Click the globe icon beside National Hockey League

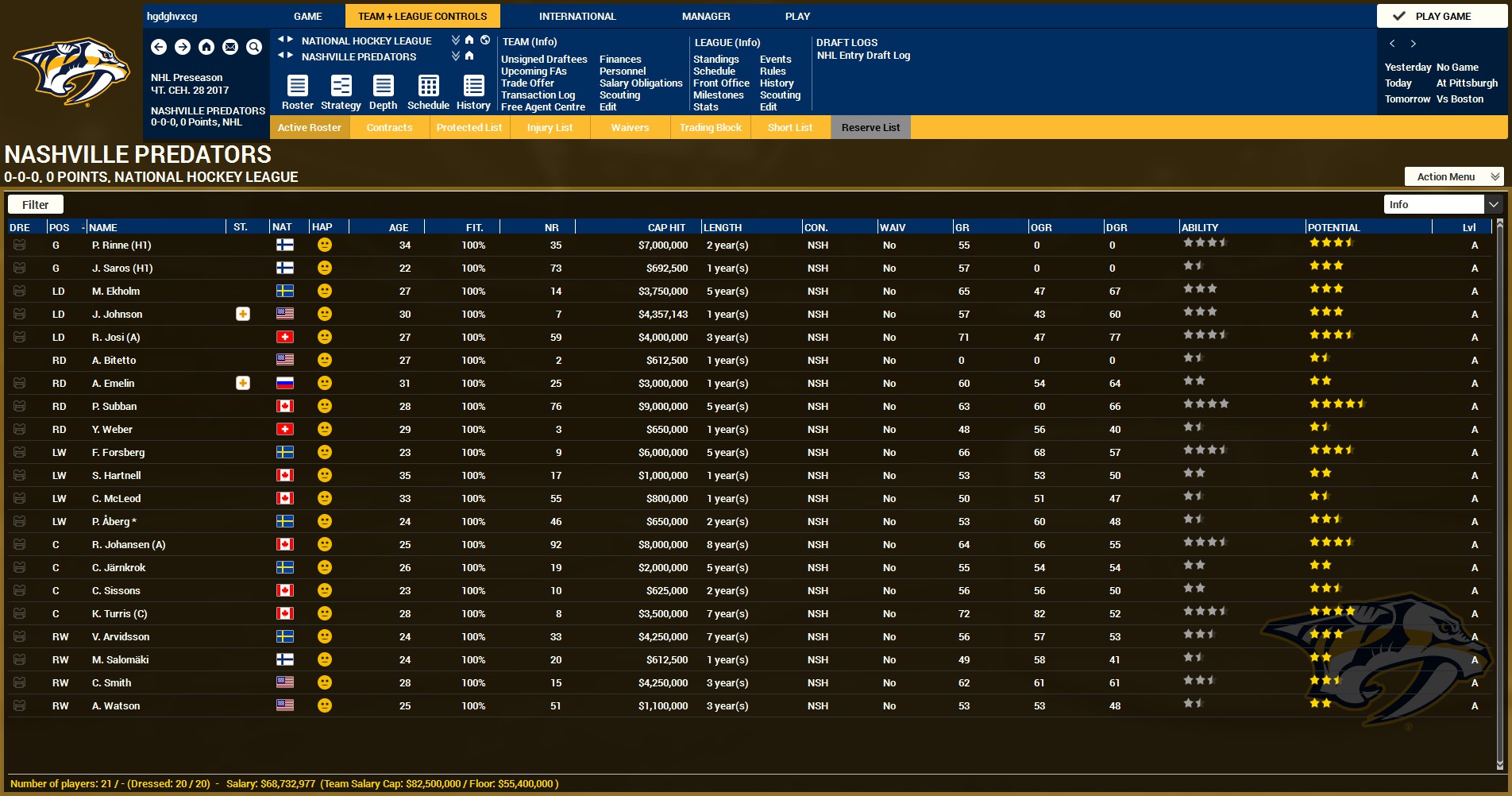coord(485,40)
